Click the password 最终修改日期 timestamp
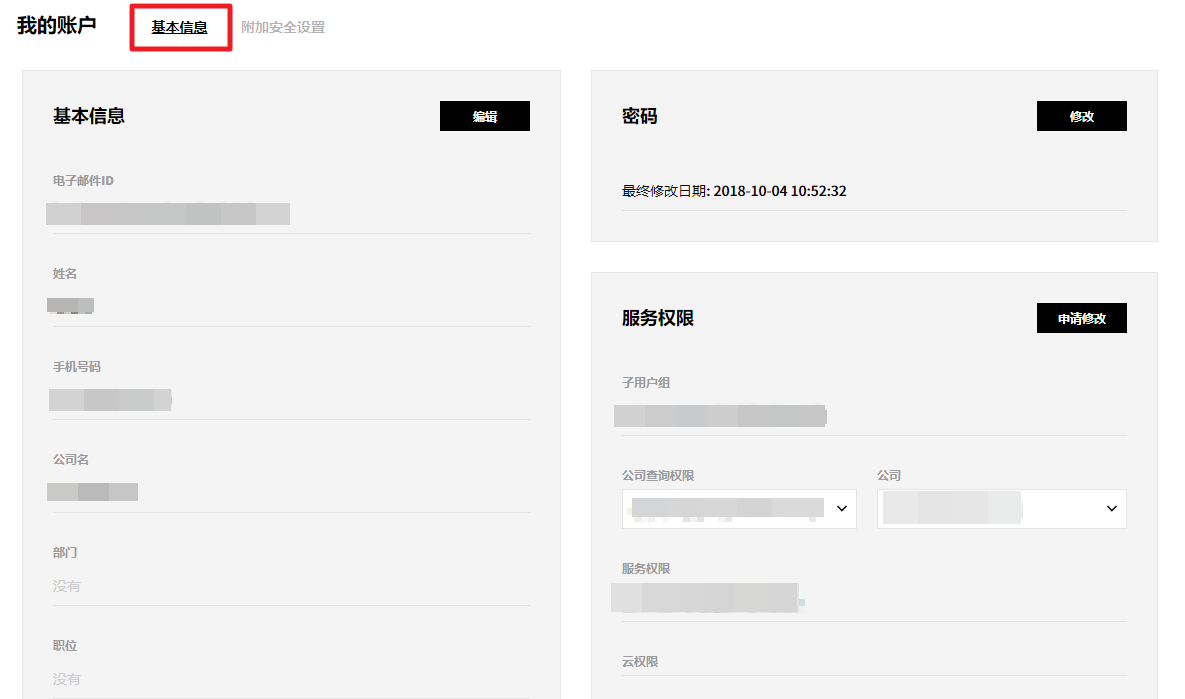Viewport: 1185px width, 699px height. tap(780, 191)
